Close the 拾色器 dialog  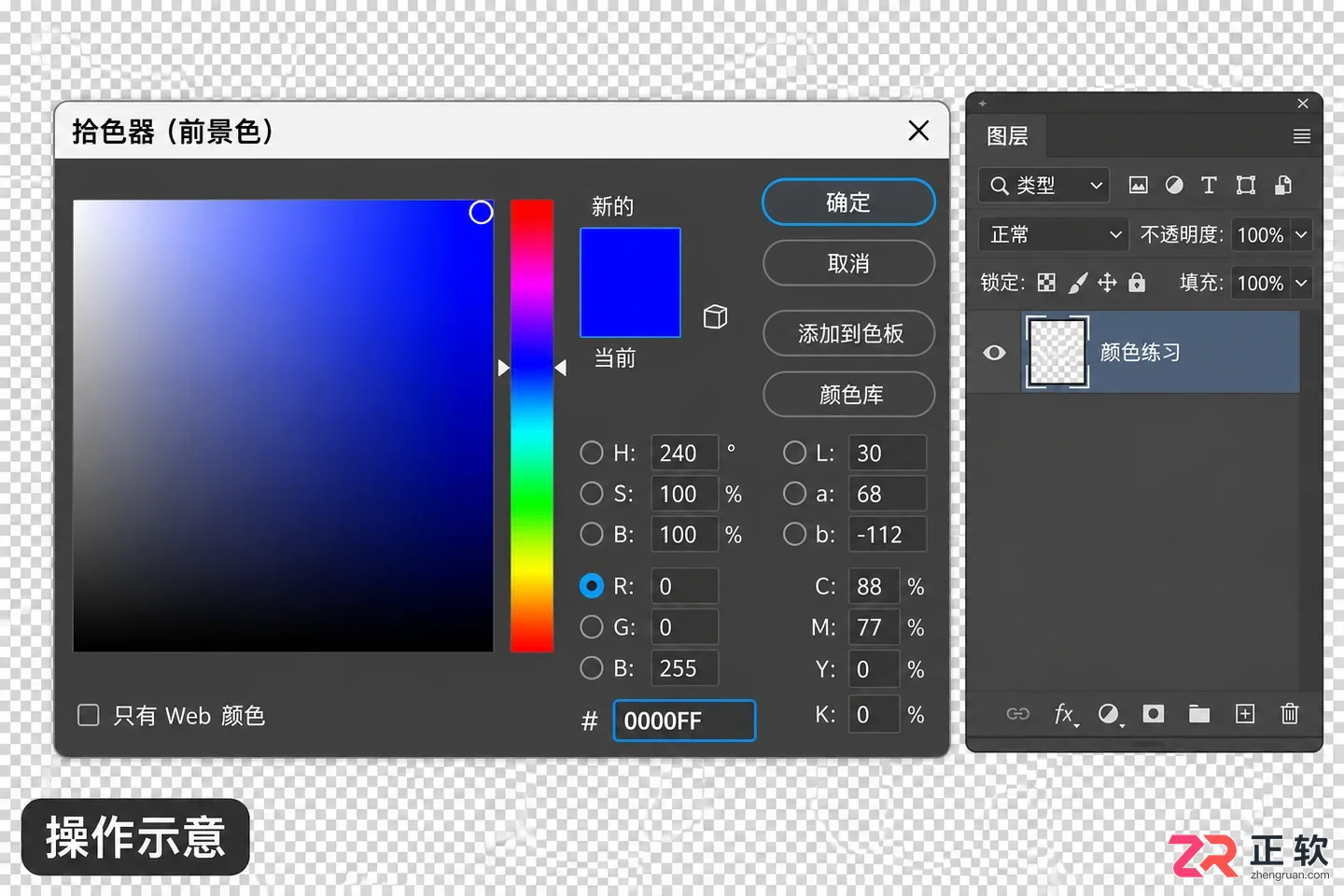pos(918,131)
